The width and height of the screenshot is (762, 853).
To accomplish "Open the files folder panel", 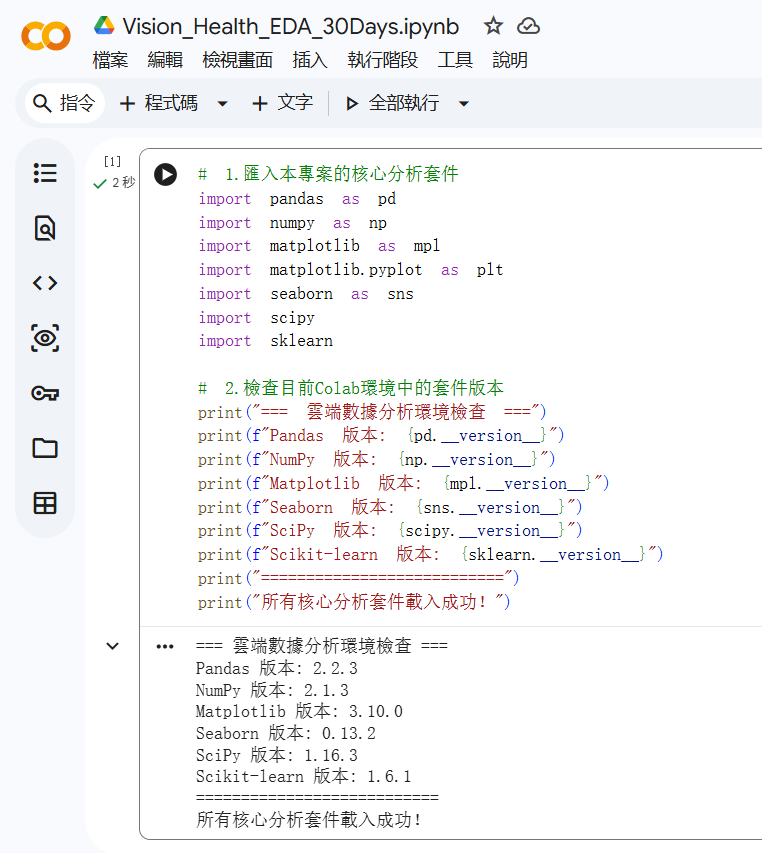I will [45, 448].
